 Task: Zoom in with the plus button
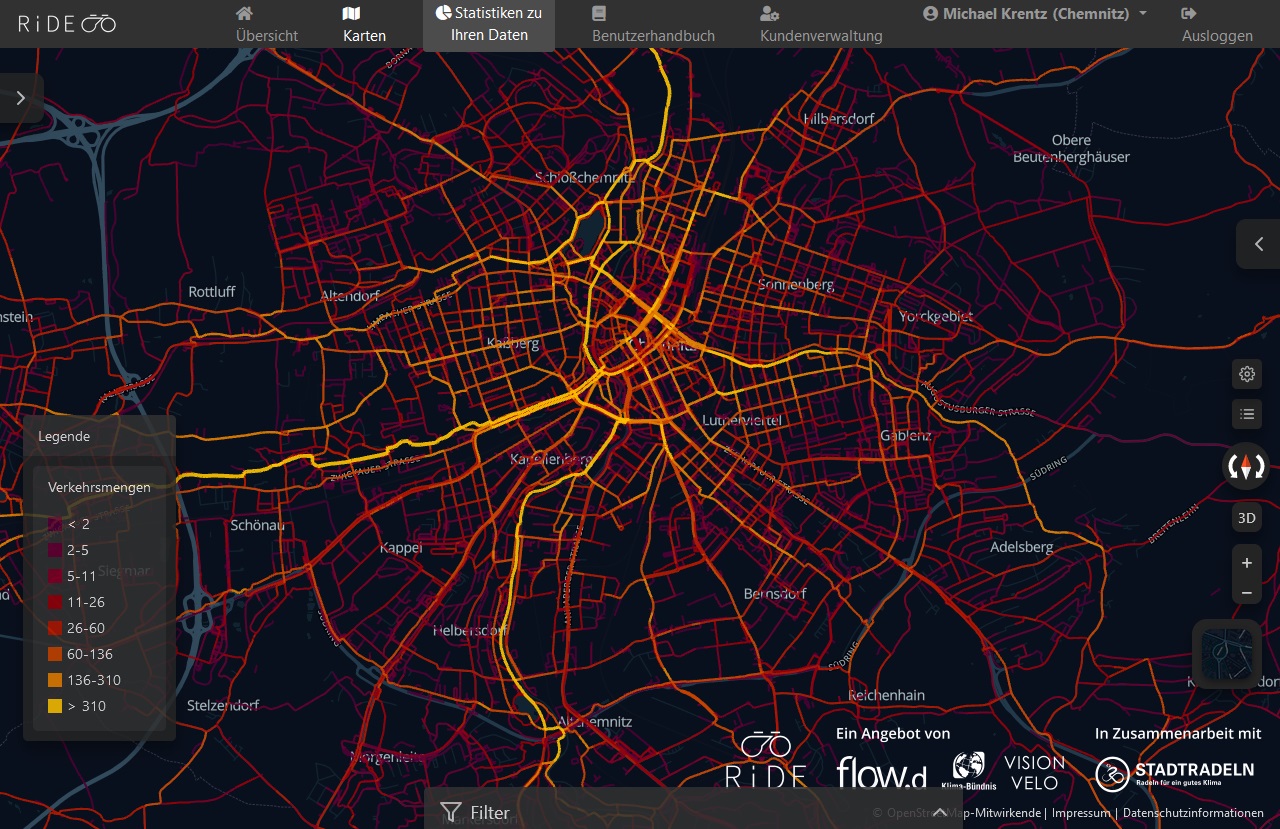(x=1247, y=563)
